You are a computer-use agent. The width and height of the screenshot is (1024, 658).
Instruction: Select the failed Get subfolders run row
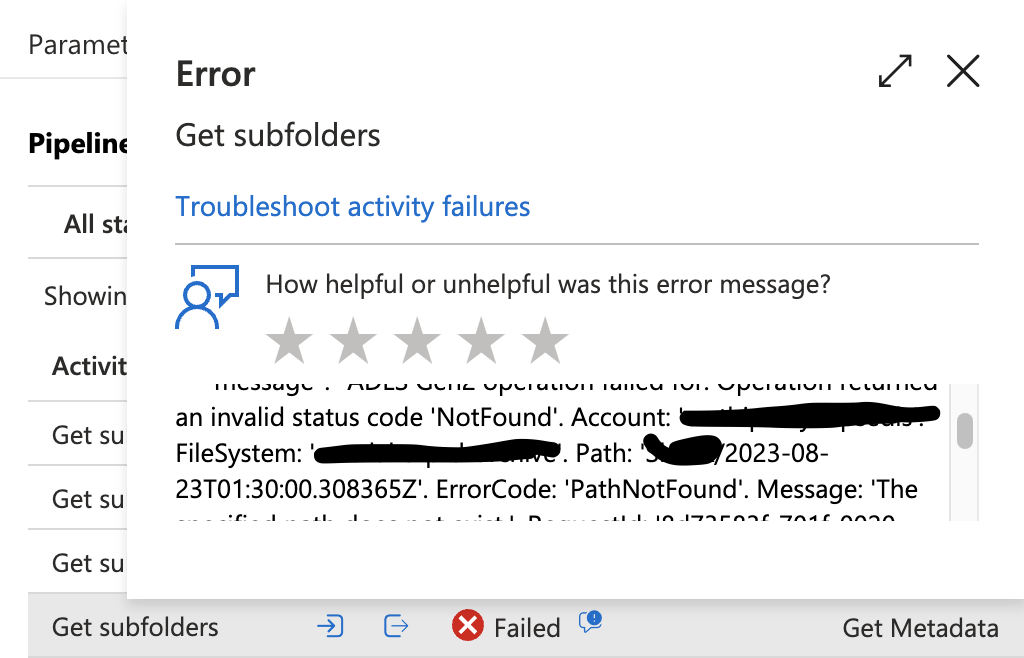pos(135,626)
